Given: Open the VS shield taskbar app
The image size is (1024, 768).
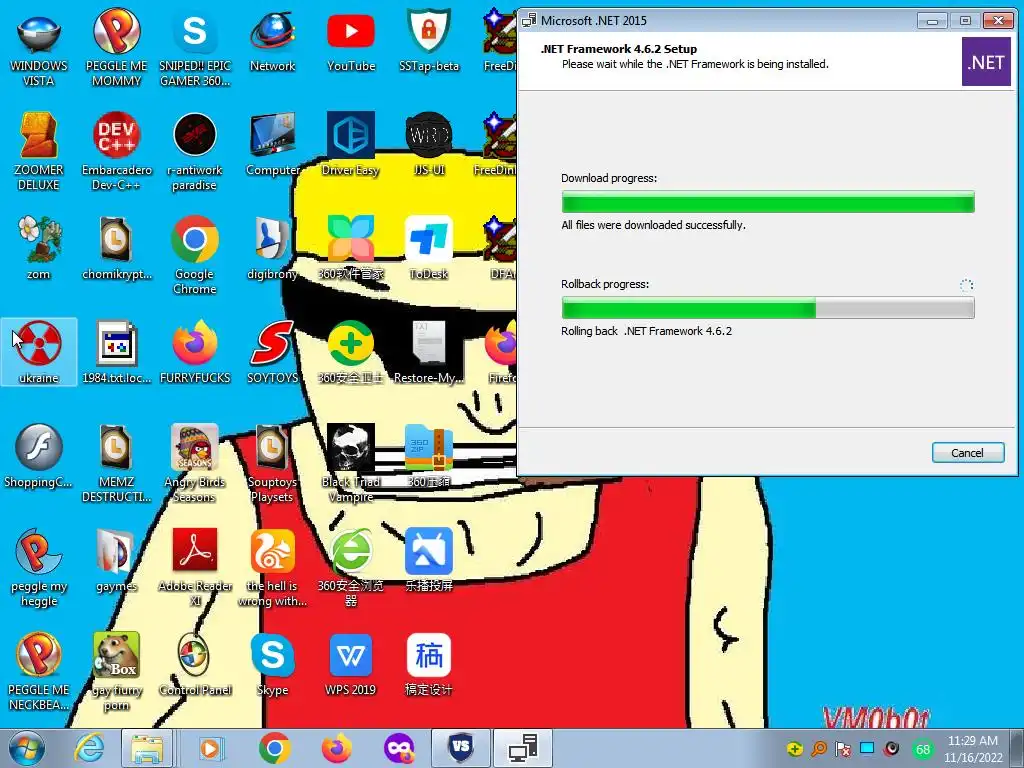Looking at the screenshot, I should pyautogui.click(x=461, y=748).
